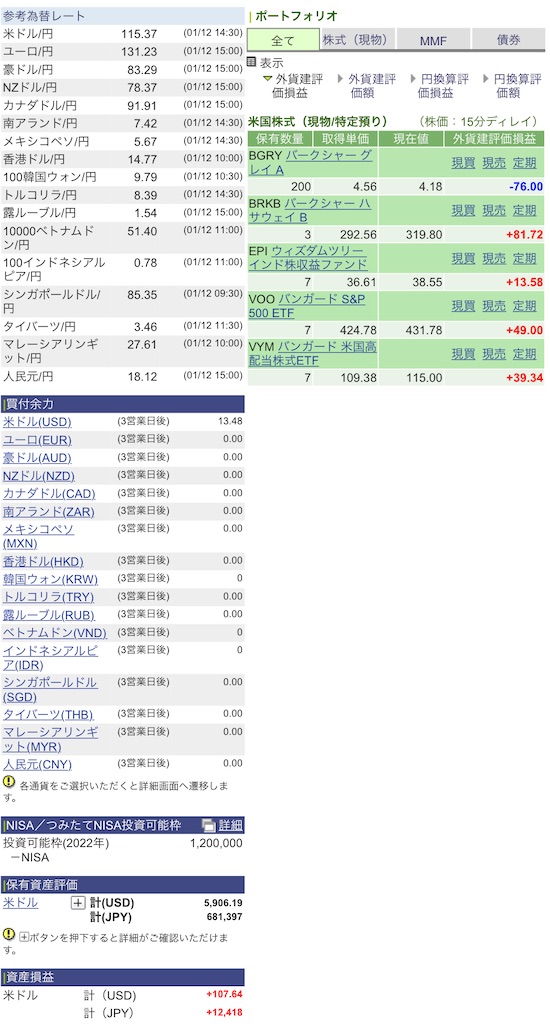Click 現売 for VYM
This screenshot has width=550, height=1024.
tap(494, 354)
